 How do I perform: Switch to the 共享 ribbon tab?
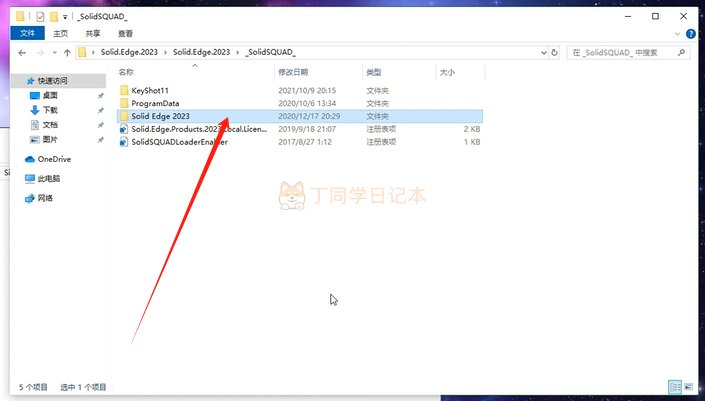pos(93,34)
